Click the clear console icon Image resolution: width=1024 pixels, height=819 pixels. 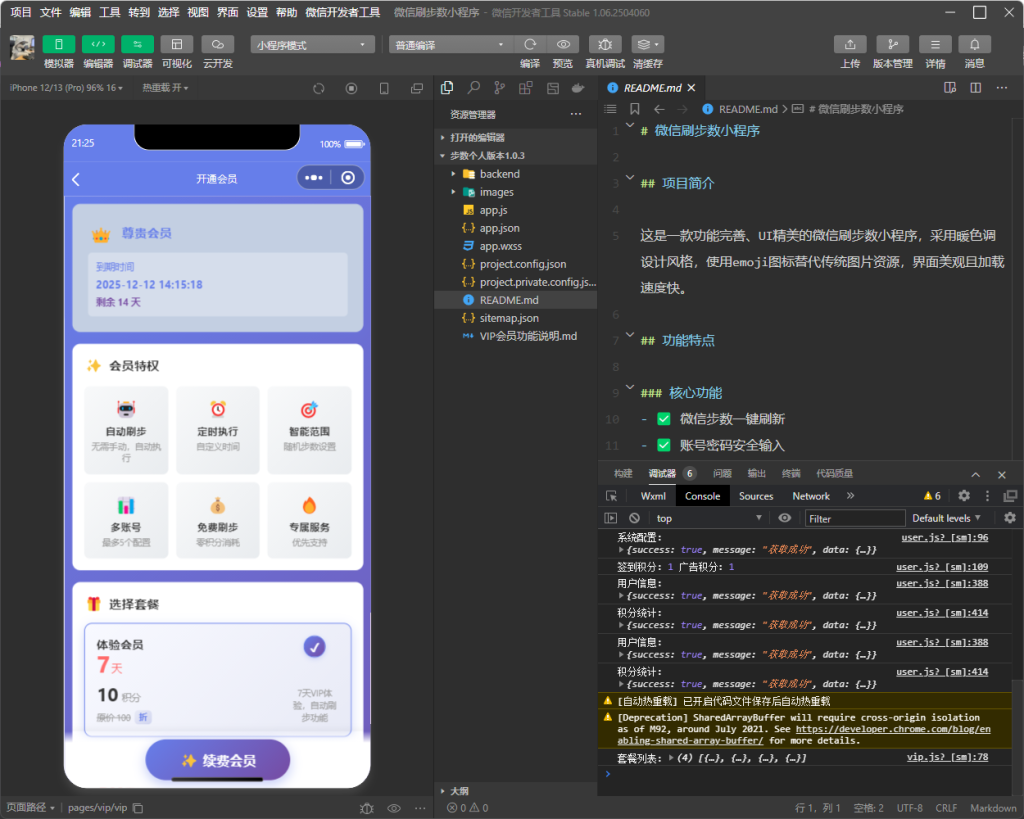coord(634,518)
